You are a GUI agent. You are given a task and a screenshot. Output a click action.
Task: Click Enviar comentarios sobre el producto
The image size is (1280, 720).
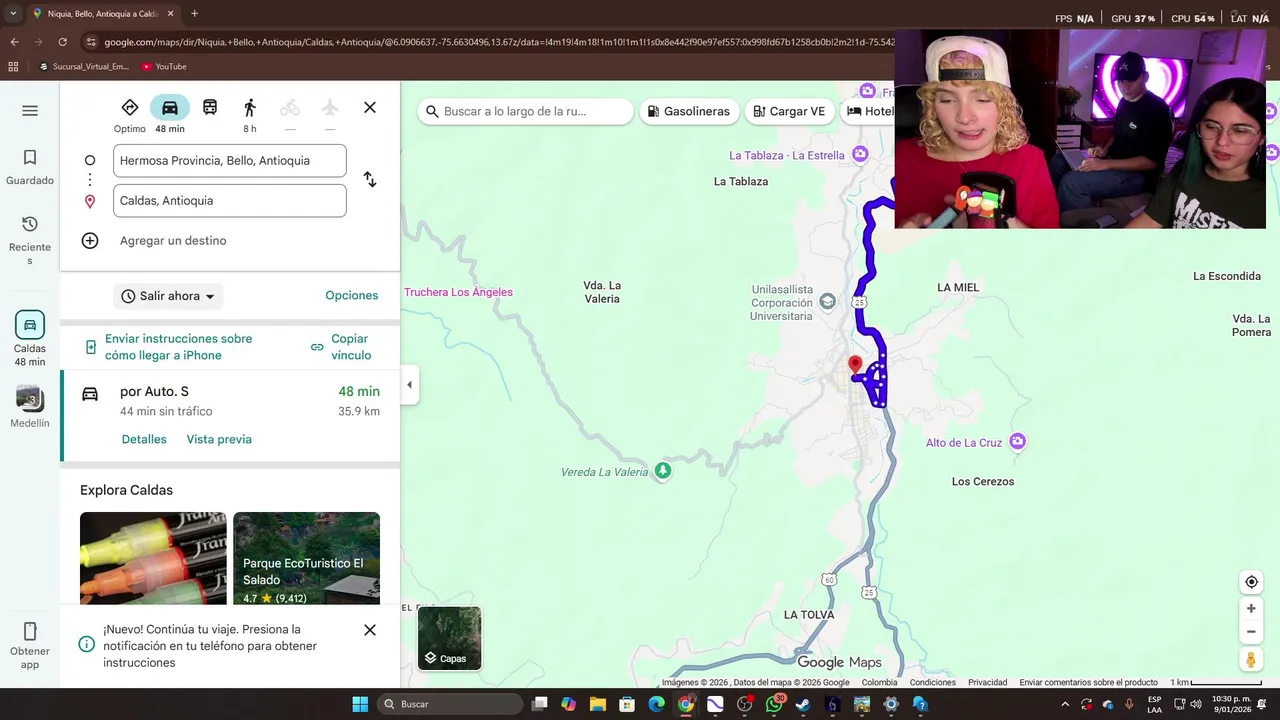[x=1088, y=683]
